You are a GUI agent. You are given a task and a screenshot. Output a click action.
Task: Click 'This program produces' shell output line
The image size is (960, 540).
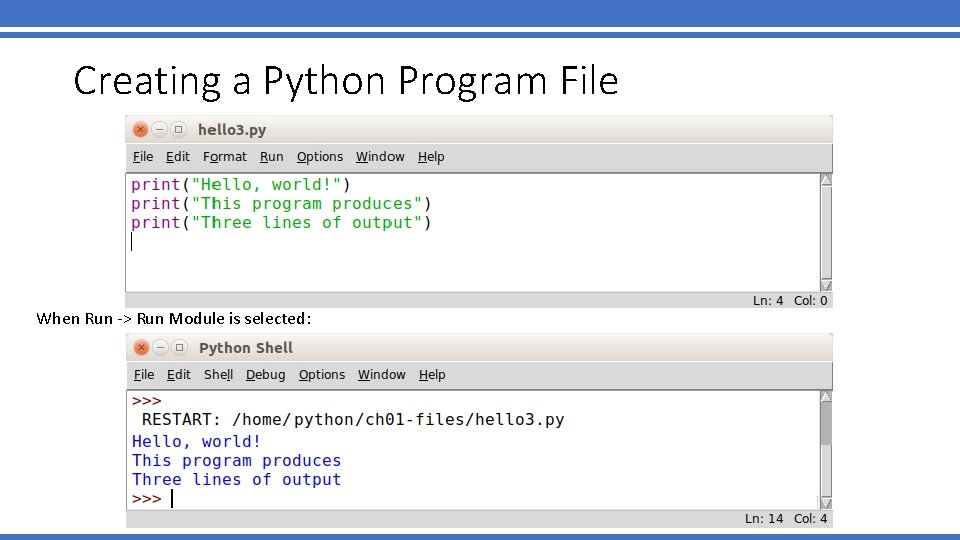[236, 460]
